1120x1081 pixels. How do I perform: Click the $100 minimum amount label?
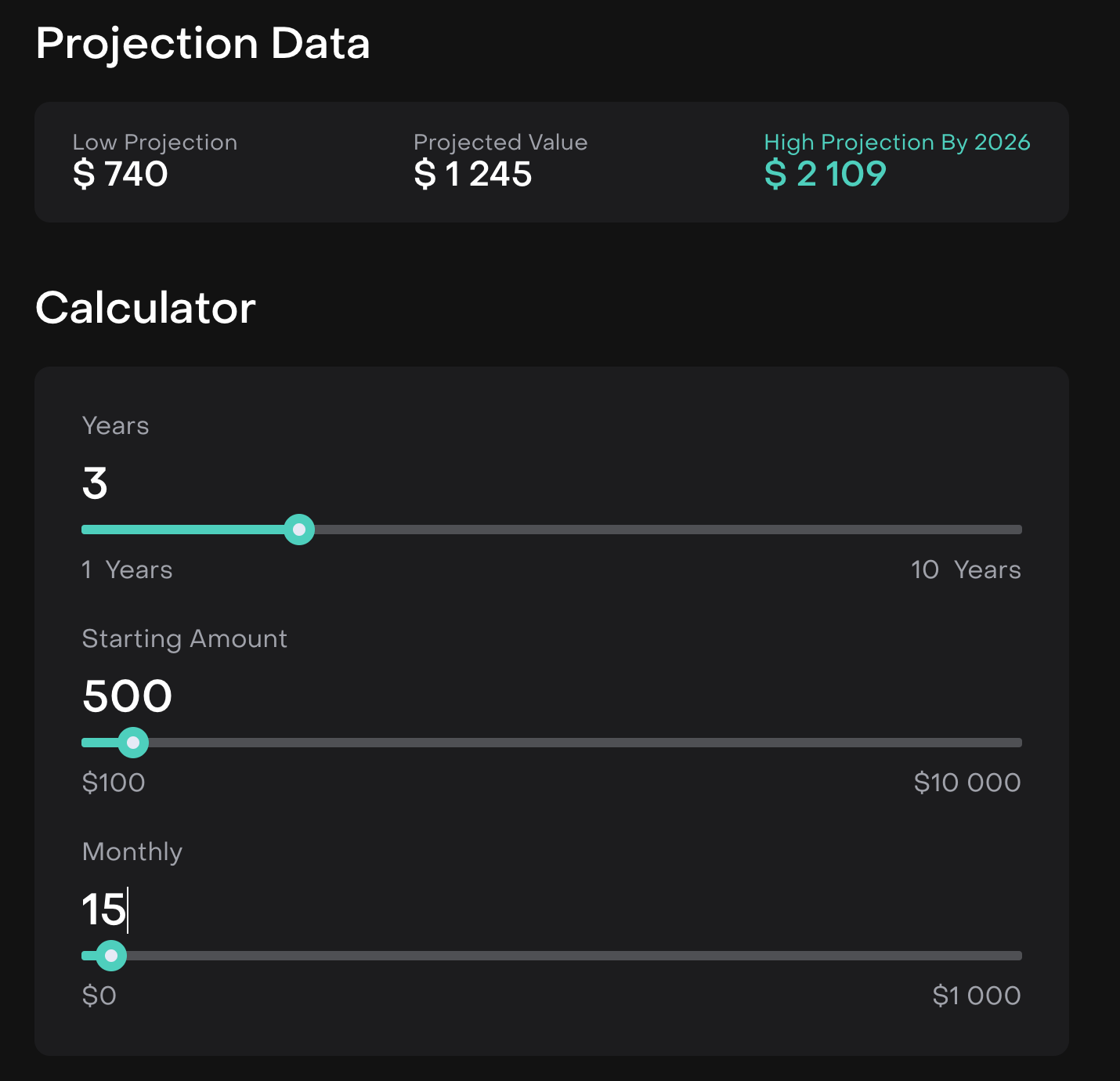click(x=114, y=783)
